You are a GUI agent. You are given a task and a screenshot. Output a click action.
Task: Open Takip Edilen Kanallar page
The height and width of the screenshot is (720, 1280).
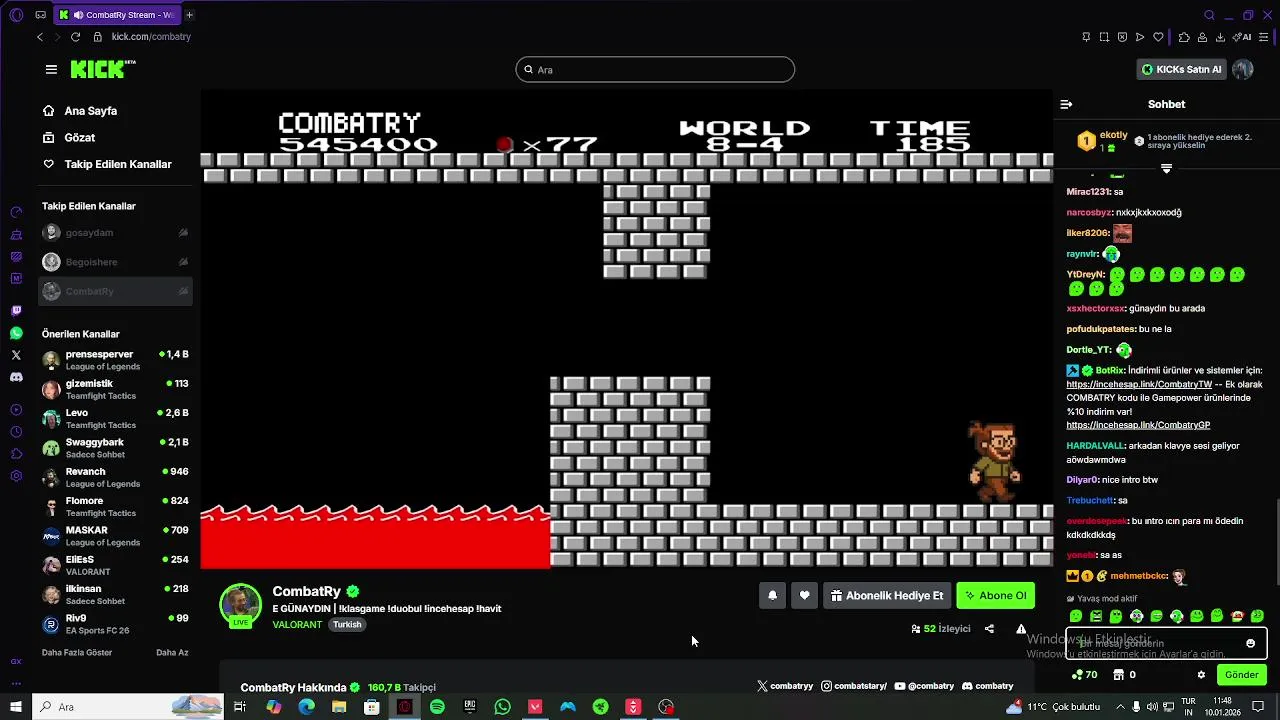[118, 164]
